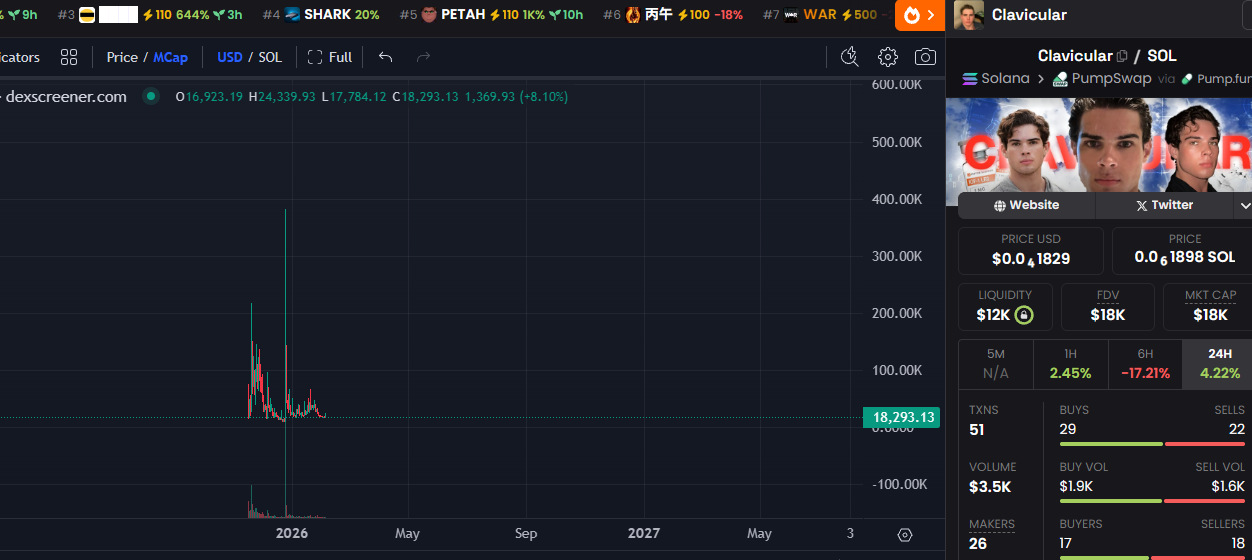Image resolution: width=1252 pixels, height=560 pixels.
Task: Click the redo arrow in chart toolbar
Action: tap(423, 57)
